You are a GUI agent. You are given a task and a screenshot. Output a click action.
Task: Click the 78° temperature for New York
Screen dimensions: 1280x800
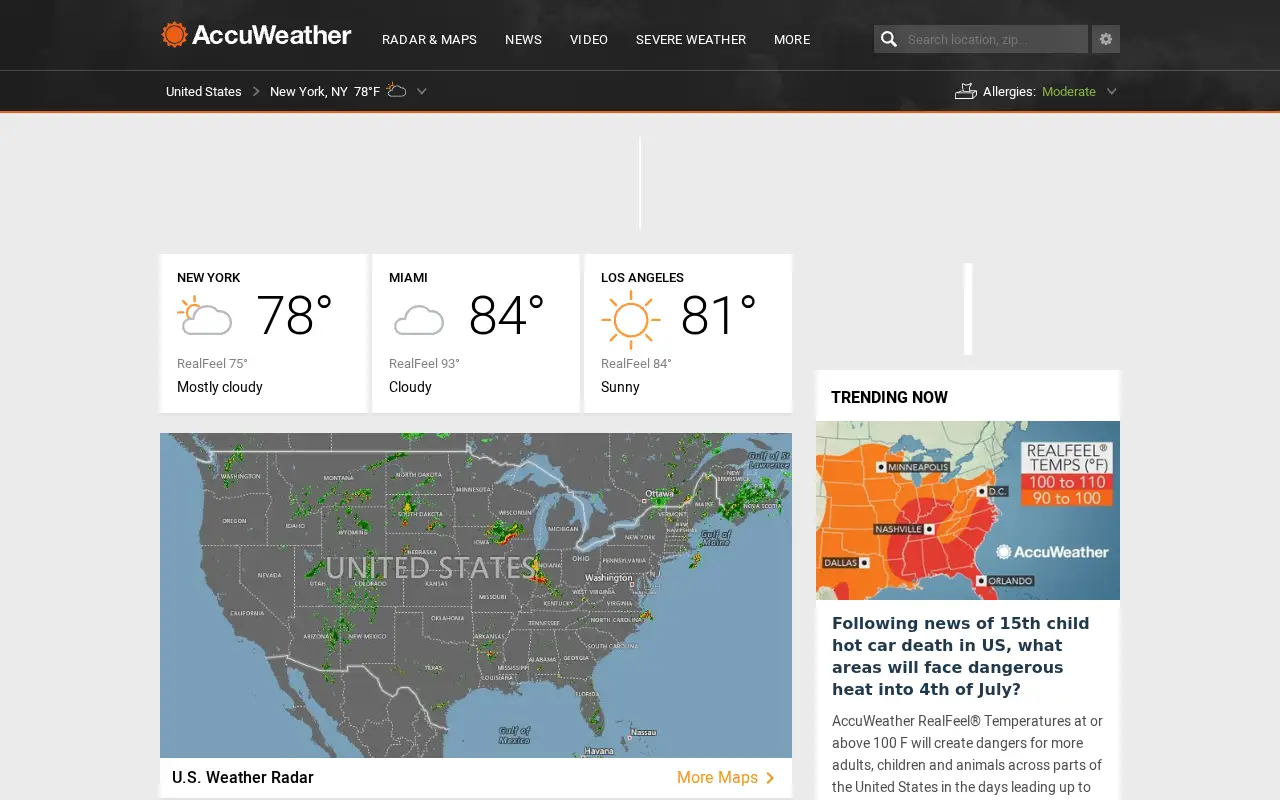(x=294, y=316)
